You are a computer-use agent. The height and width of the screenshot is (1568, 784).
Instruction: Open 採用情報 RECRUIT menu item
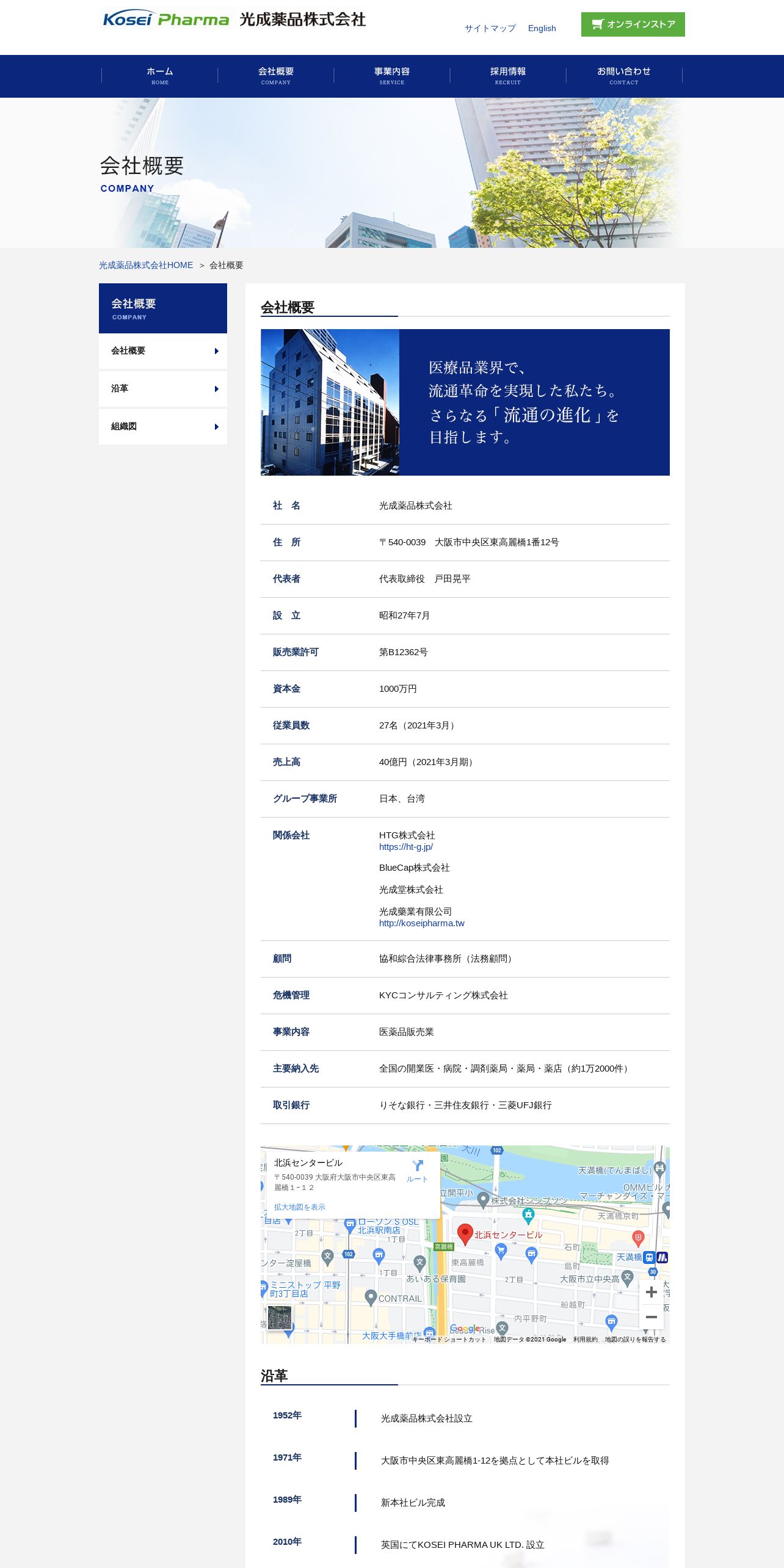click(x=508, y=76)
